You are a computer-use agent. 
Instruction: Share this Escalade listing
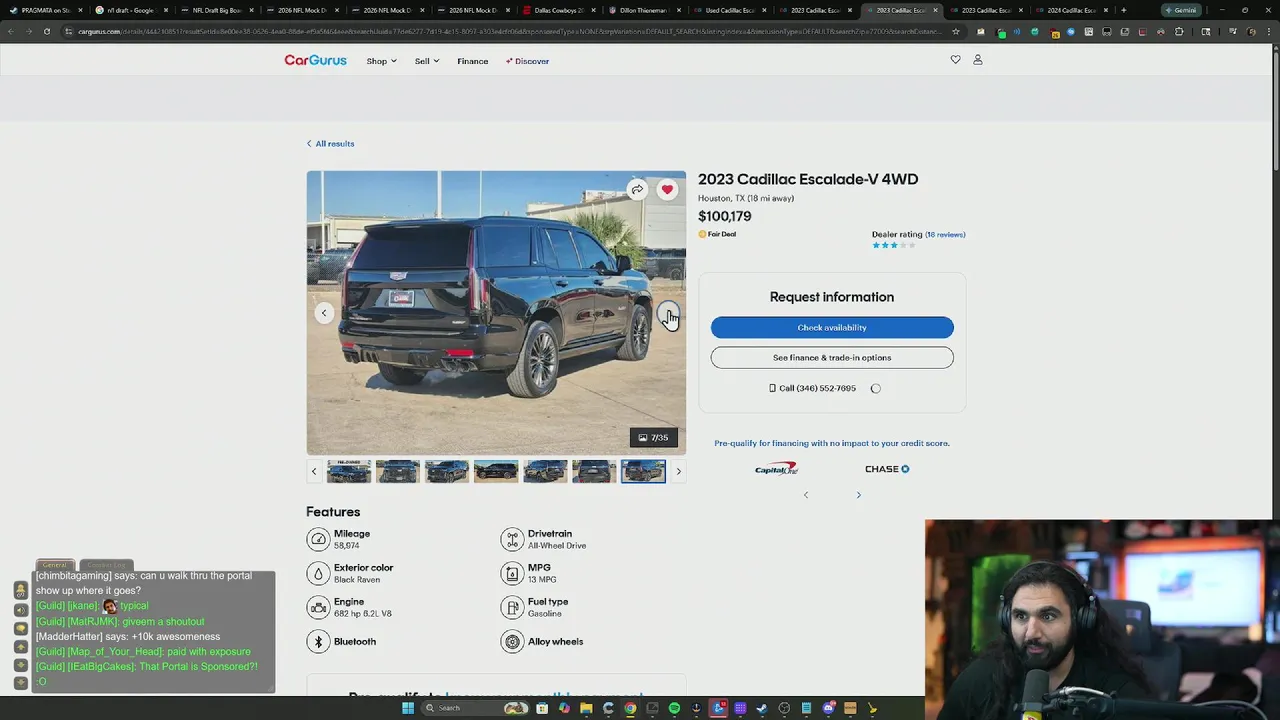[x=637, y=190]
